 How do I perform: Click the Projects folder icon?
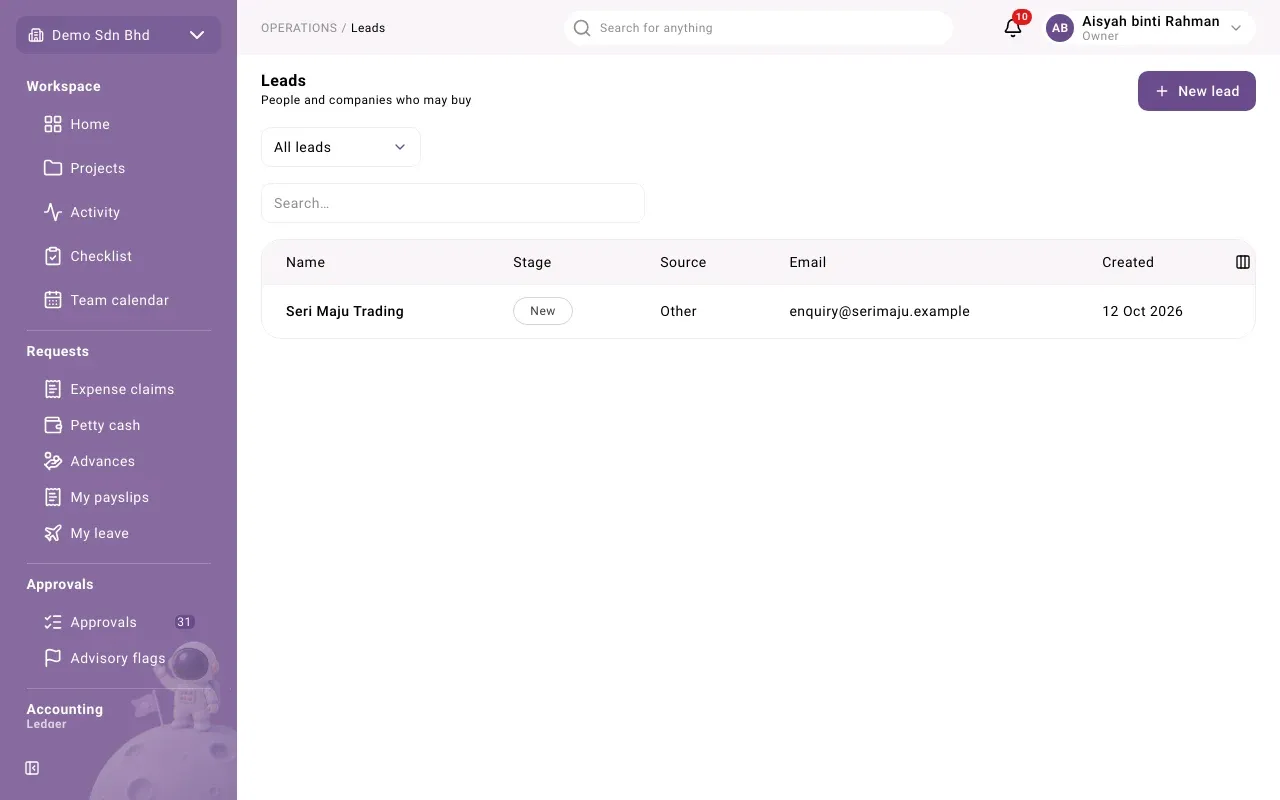(x=53, y=168)
